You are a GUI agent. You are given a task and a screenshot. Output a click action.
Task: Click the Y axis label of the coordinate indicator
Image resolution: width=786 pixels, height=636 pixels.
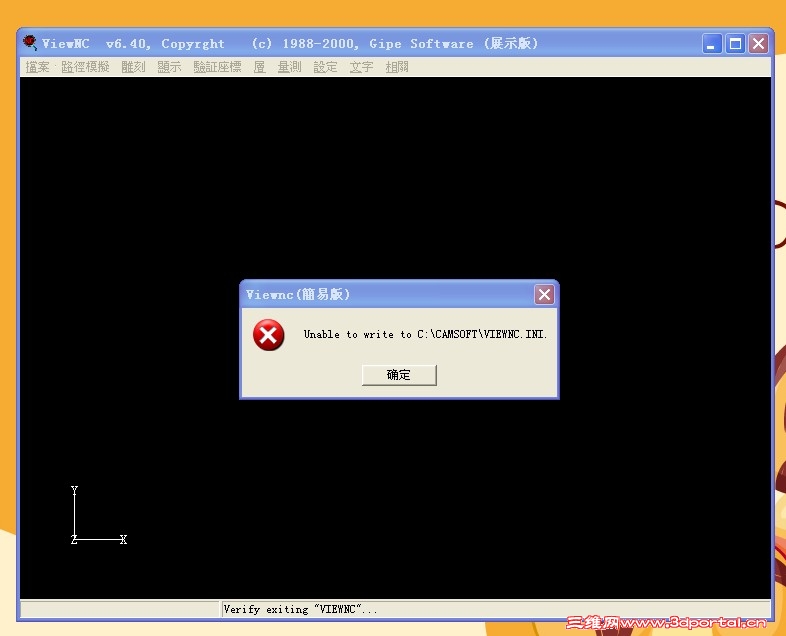(x=74, y=490)
